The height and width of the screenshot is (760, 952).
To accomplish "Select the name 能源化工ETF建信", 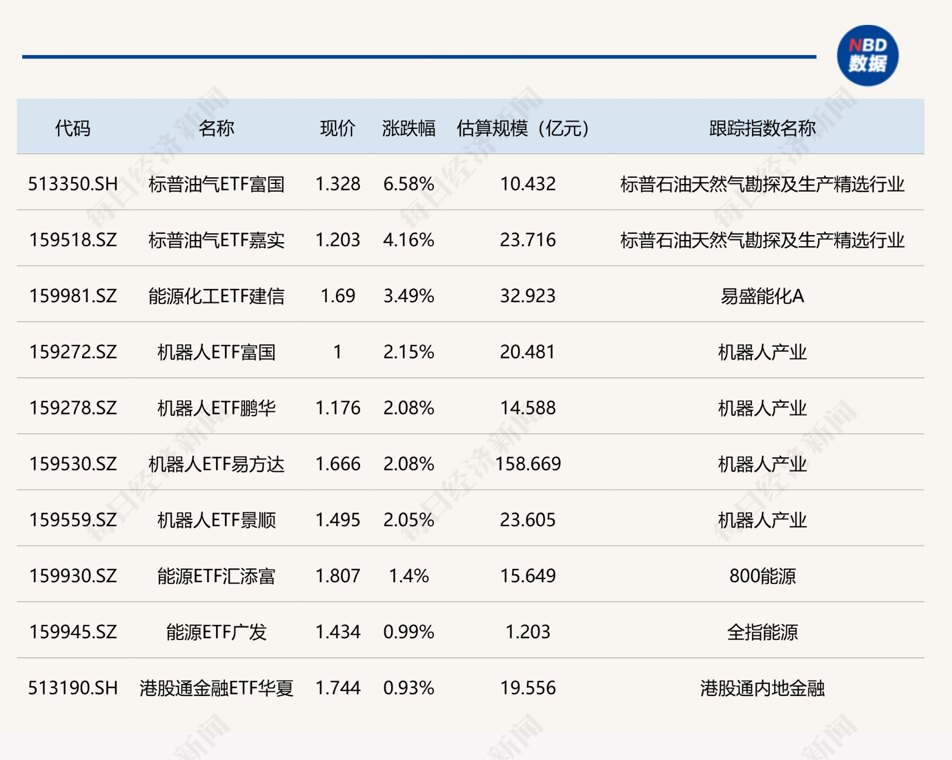I will coord(216,296).
